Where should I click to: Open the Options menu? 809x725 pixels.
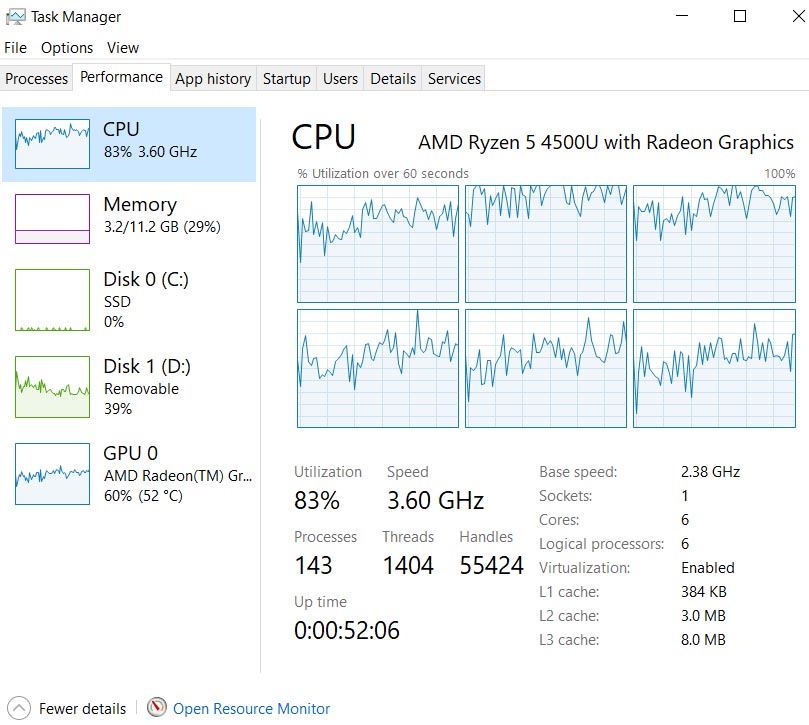click(x=67, y=48)
